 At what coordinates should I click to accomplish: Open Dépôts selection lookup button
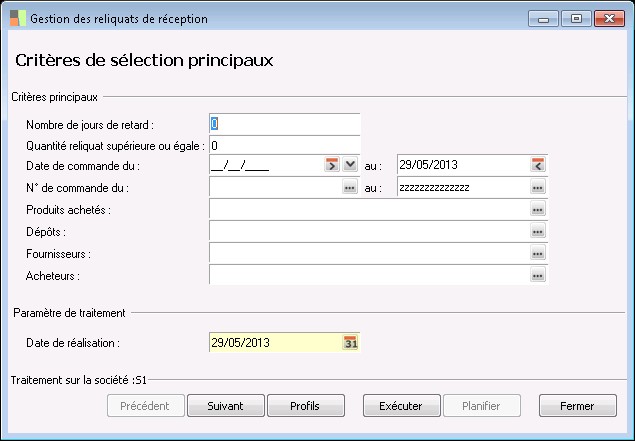pos(537,231)
